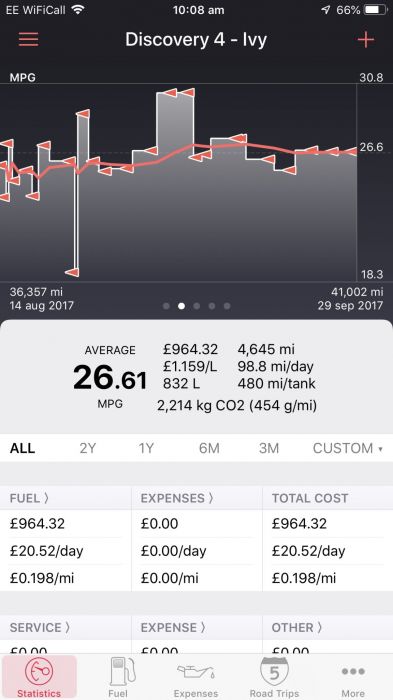Jump to the third chart page dot
Viewport: 393px width, 700px height.
coord(196,306)
